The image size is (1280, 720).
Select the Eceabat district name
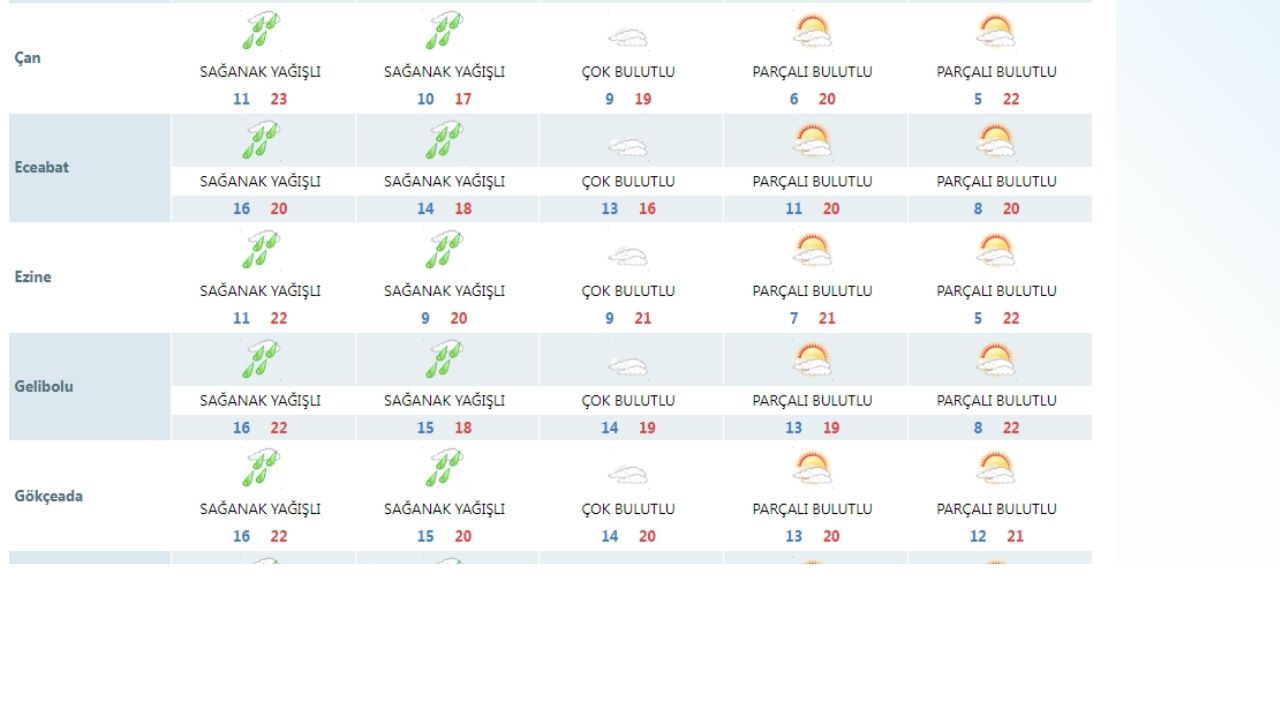[x=42, y=167]
